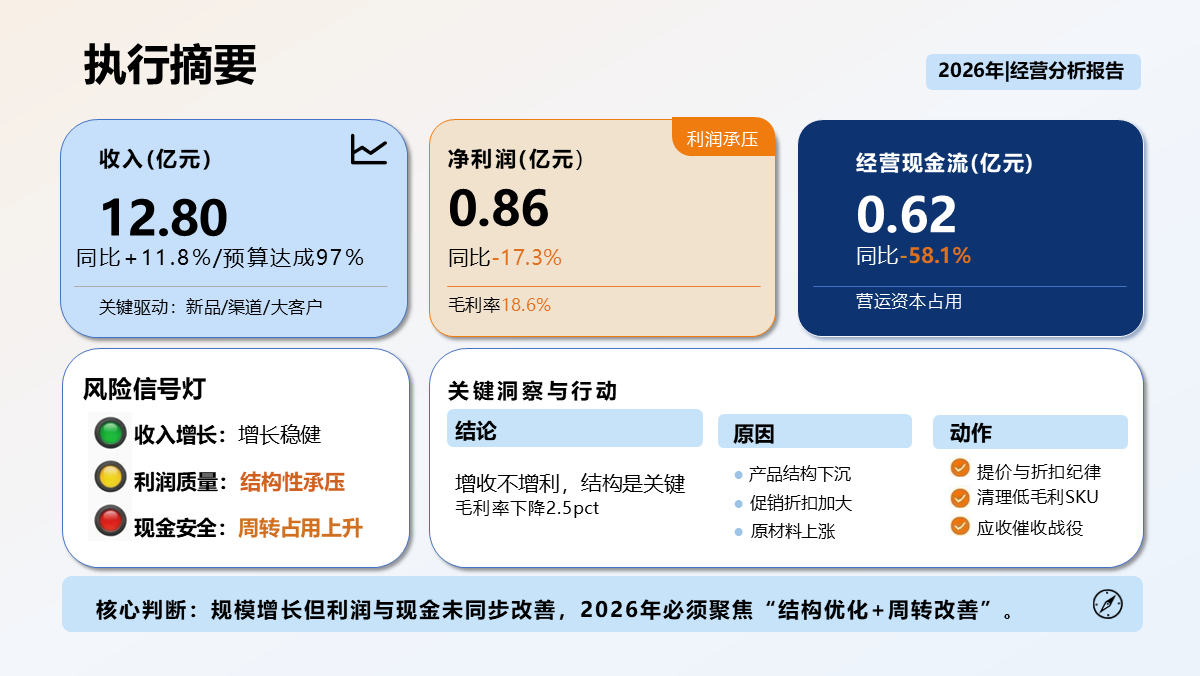The height and width of the screenshot is (676, 1200).
Task: Click checkmark icon beside 应收催收战役
Action: [960, 525]
